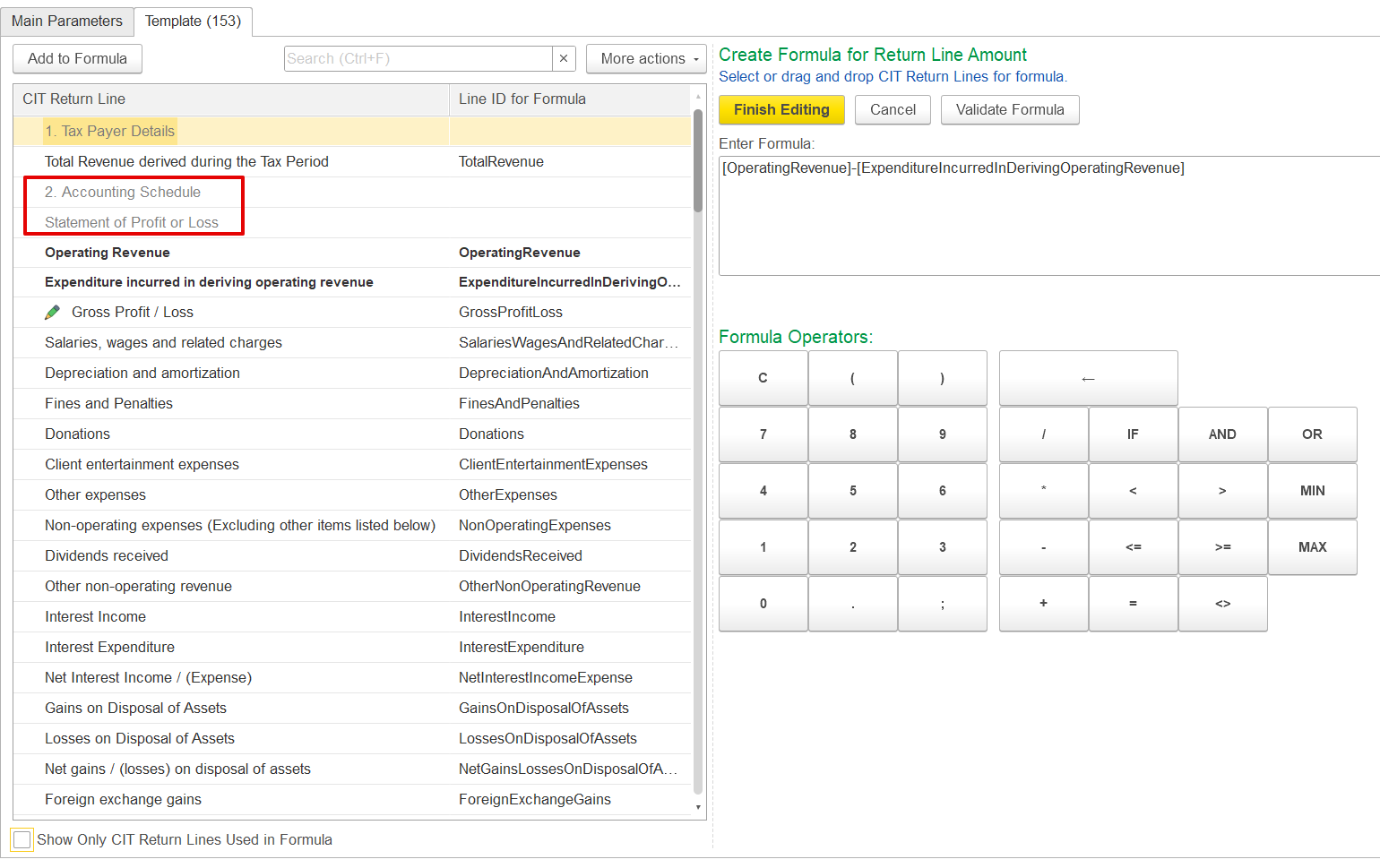Toggle Show Only CIT Return Lines Used in Formula
This screenshot has height=868, width=1380.
[x=22, y=840]
